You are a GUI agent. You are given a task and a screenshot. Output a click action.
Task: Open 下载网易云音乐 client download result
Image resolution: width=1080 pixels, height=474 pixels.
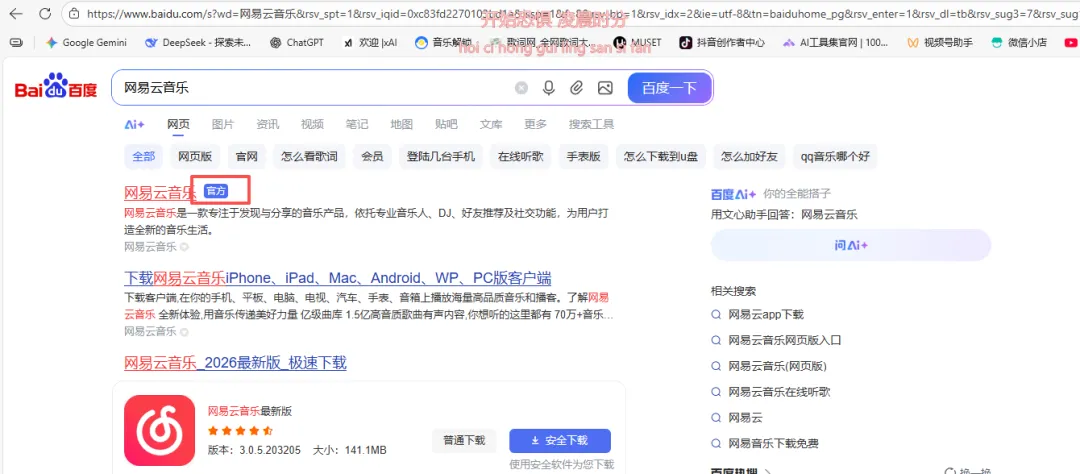click(338, 278)
